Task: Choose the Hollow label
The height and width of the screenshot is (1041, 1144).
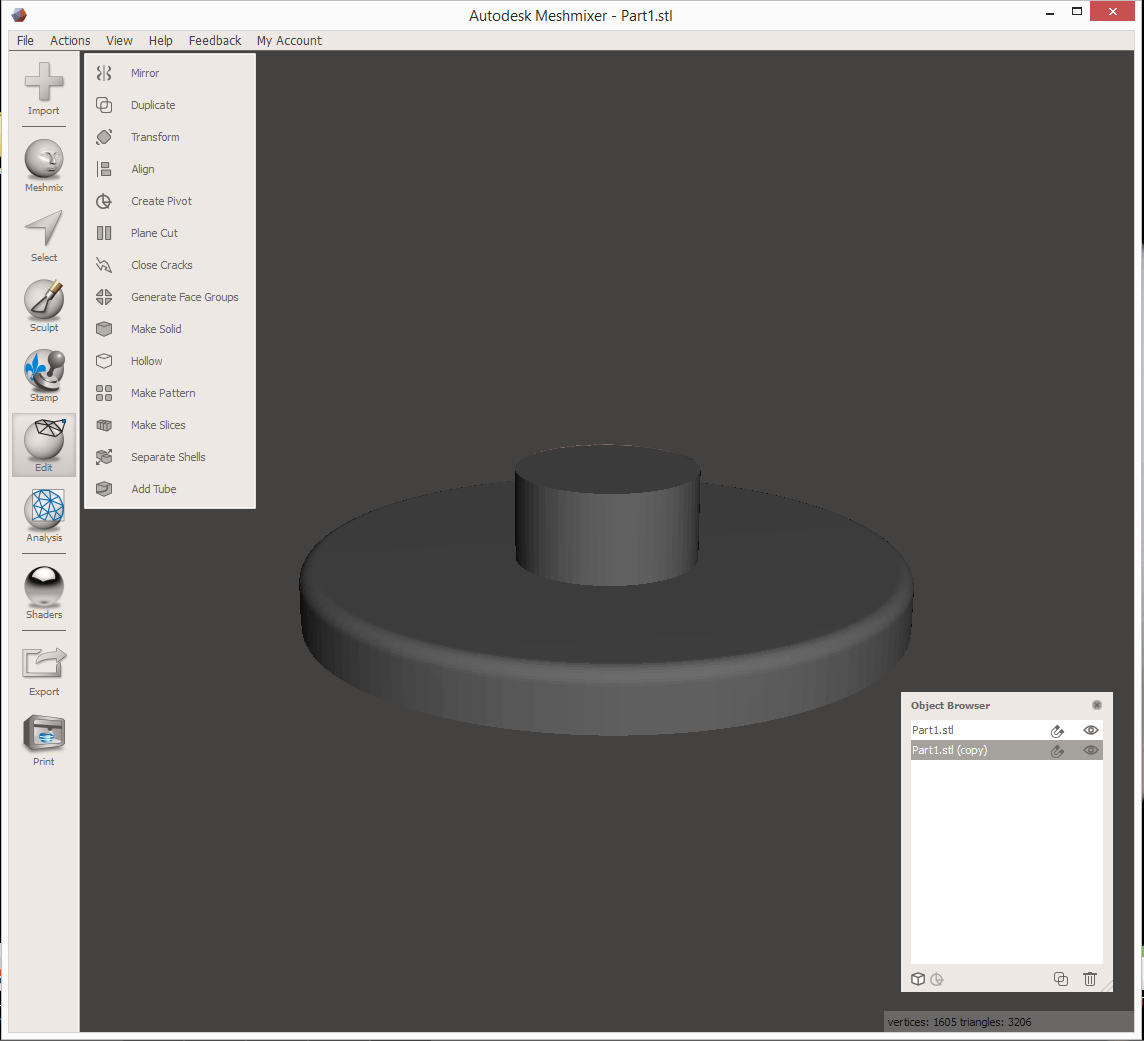Action: (x=147, y=361)
